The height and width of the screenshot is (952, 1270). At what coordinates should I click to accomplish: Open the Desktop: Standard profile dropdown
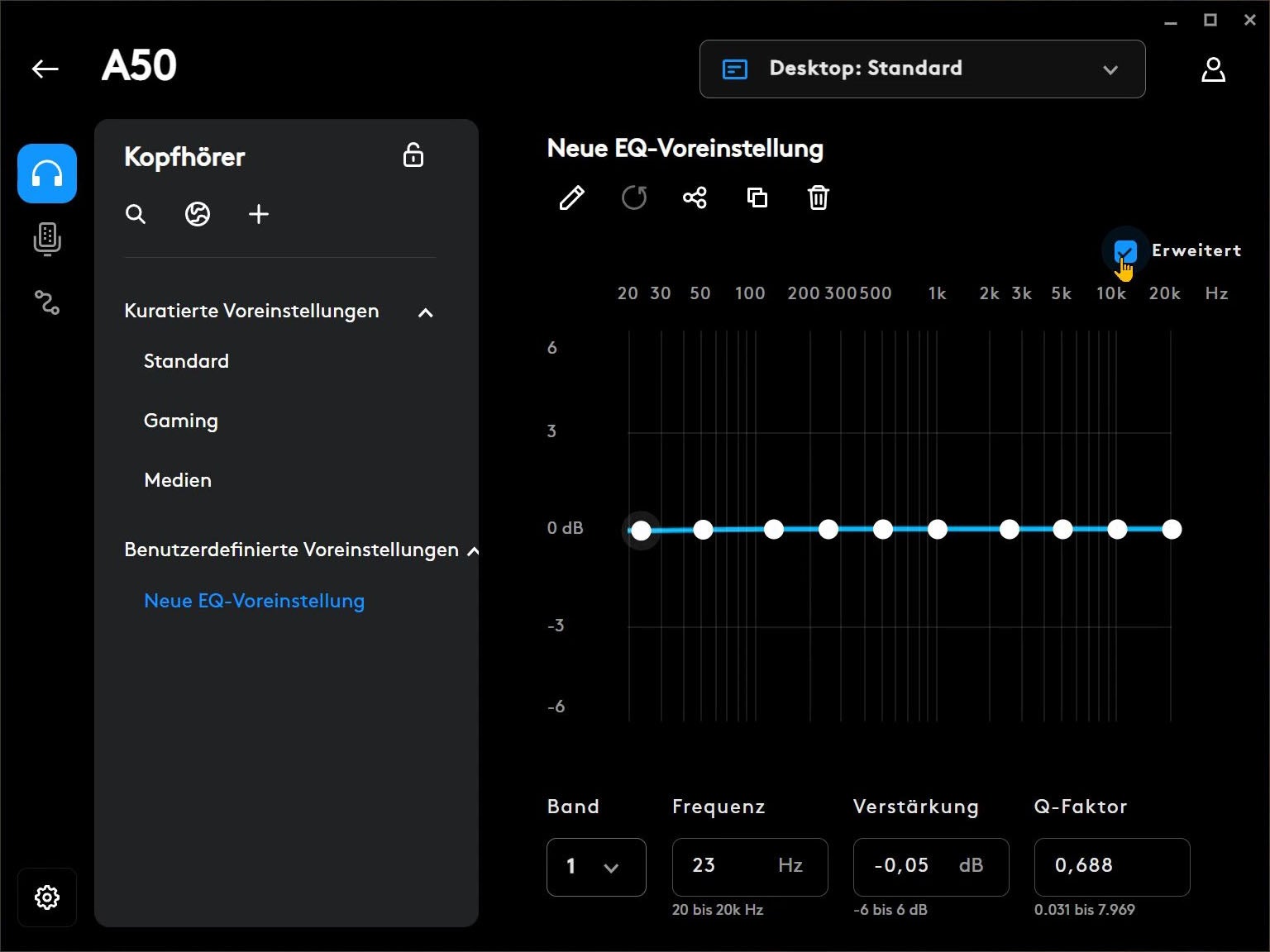pyautogui.click(x=922, y=69)
